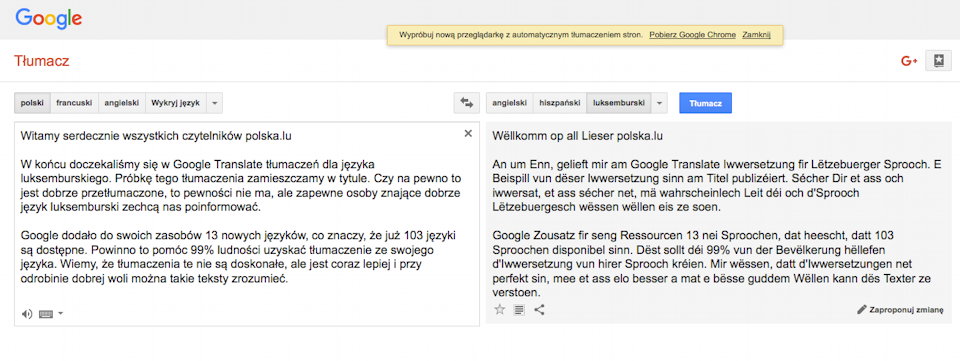Follow the Pobierz Google Chrome link
The width and height of the screenshot is (960, 361).
pyautogui.click(x=692, y=35)
